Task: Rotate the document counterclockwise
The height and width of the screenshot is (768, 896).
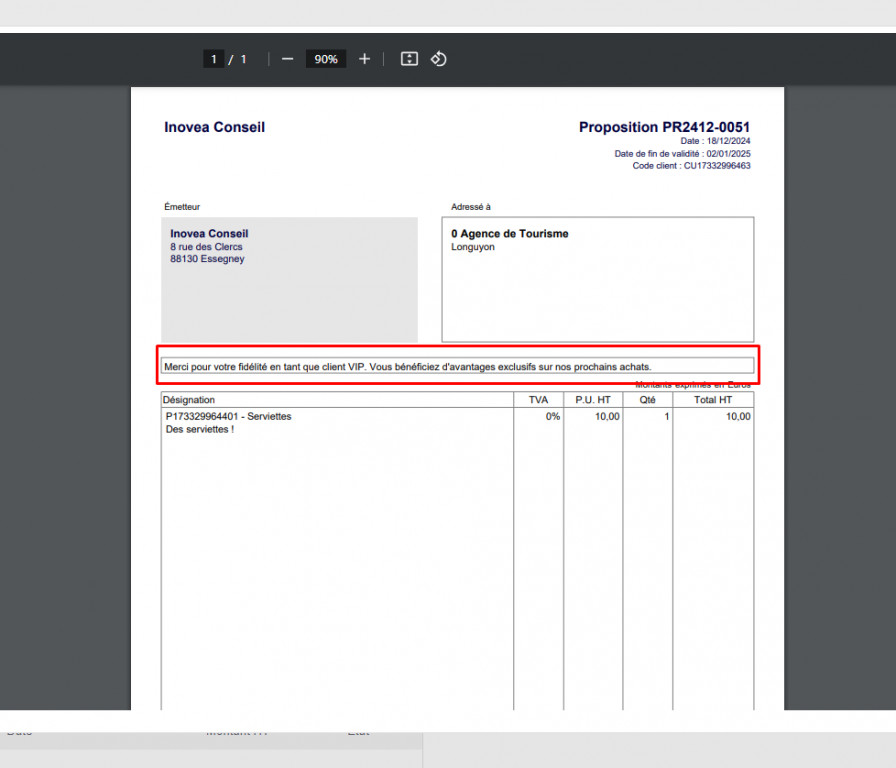Action: click(x=438, y=59)
